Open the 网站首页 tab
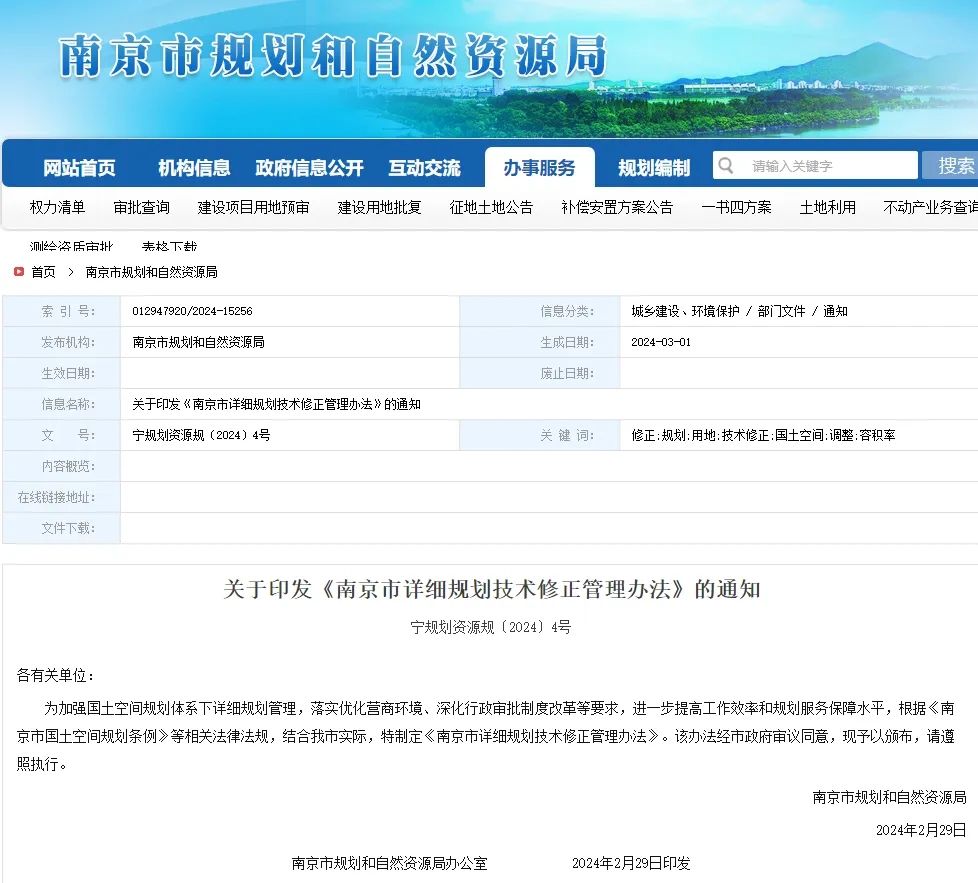 (x=79, y=168)
